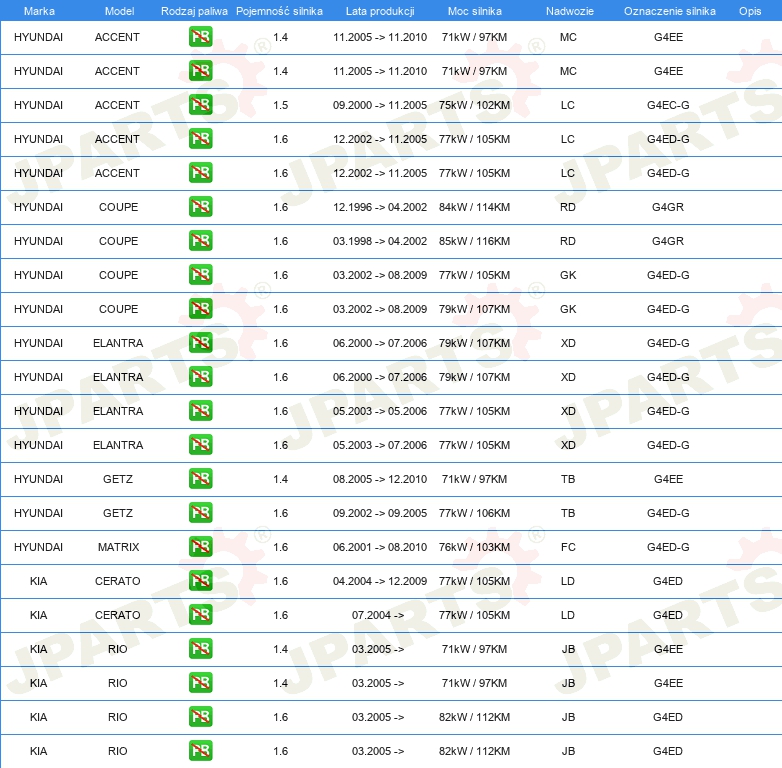Image resolution: width=782 pixels, height=768 pixels.
Task: Click the fuel icon in the Getz 1.4 row
Action: tap(200, 478)
